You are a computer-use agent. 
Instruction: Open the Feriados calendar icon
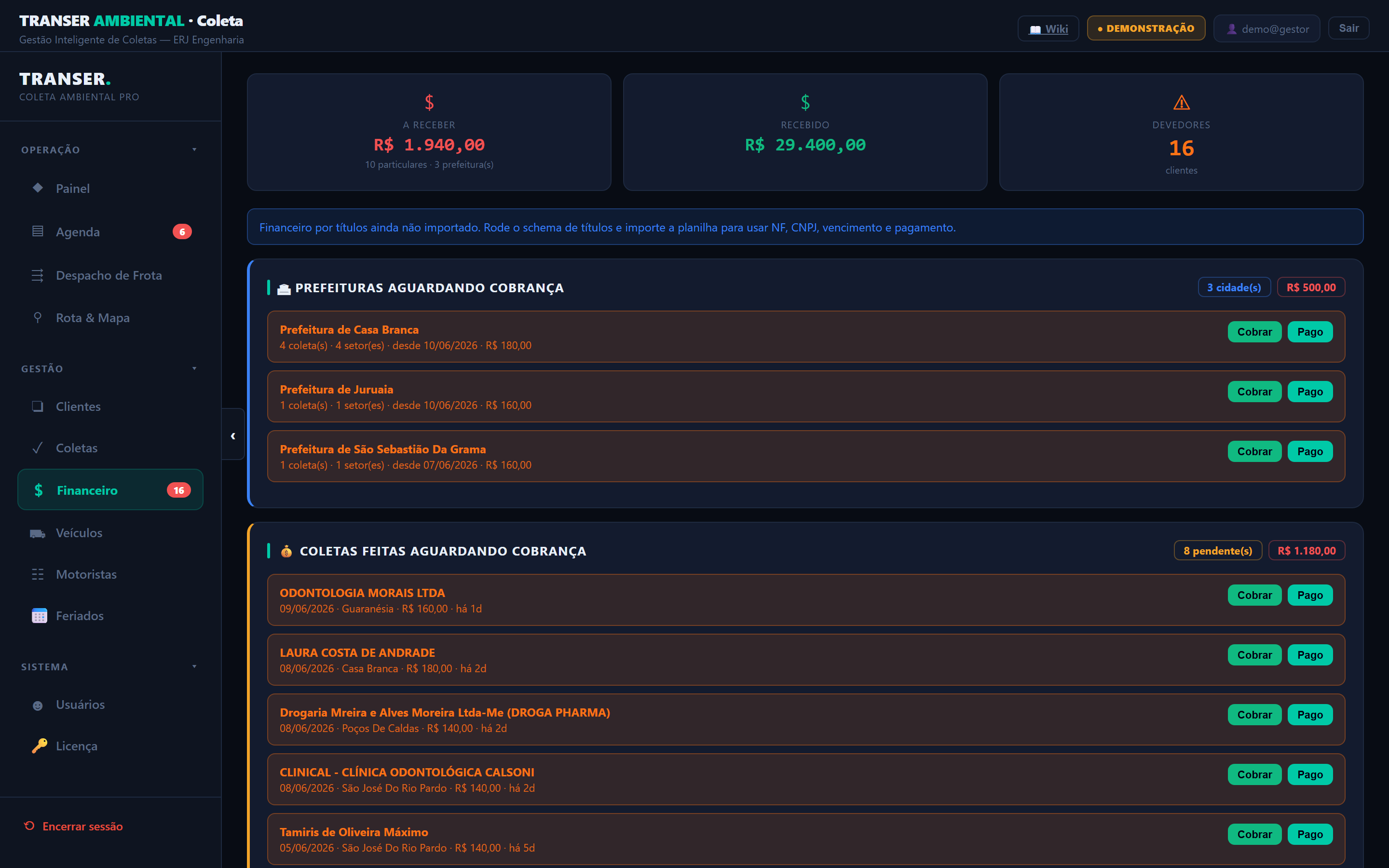[39, 615]
